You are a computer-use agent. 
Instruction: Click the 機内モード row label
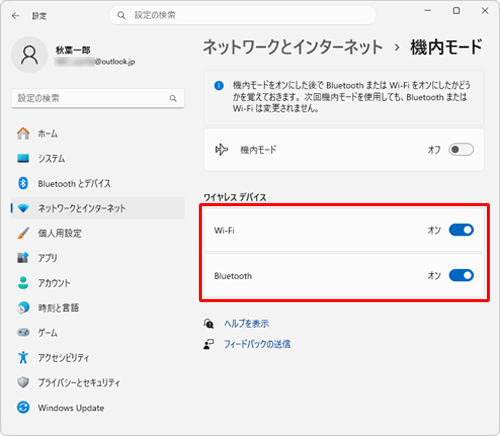[258, 150]
